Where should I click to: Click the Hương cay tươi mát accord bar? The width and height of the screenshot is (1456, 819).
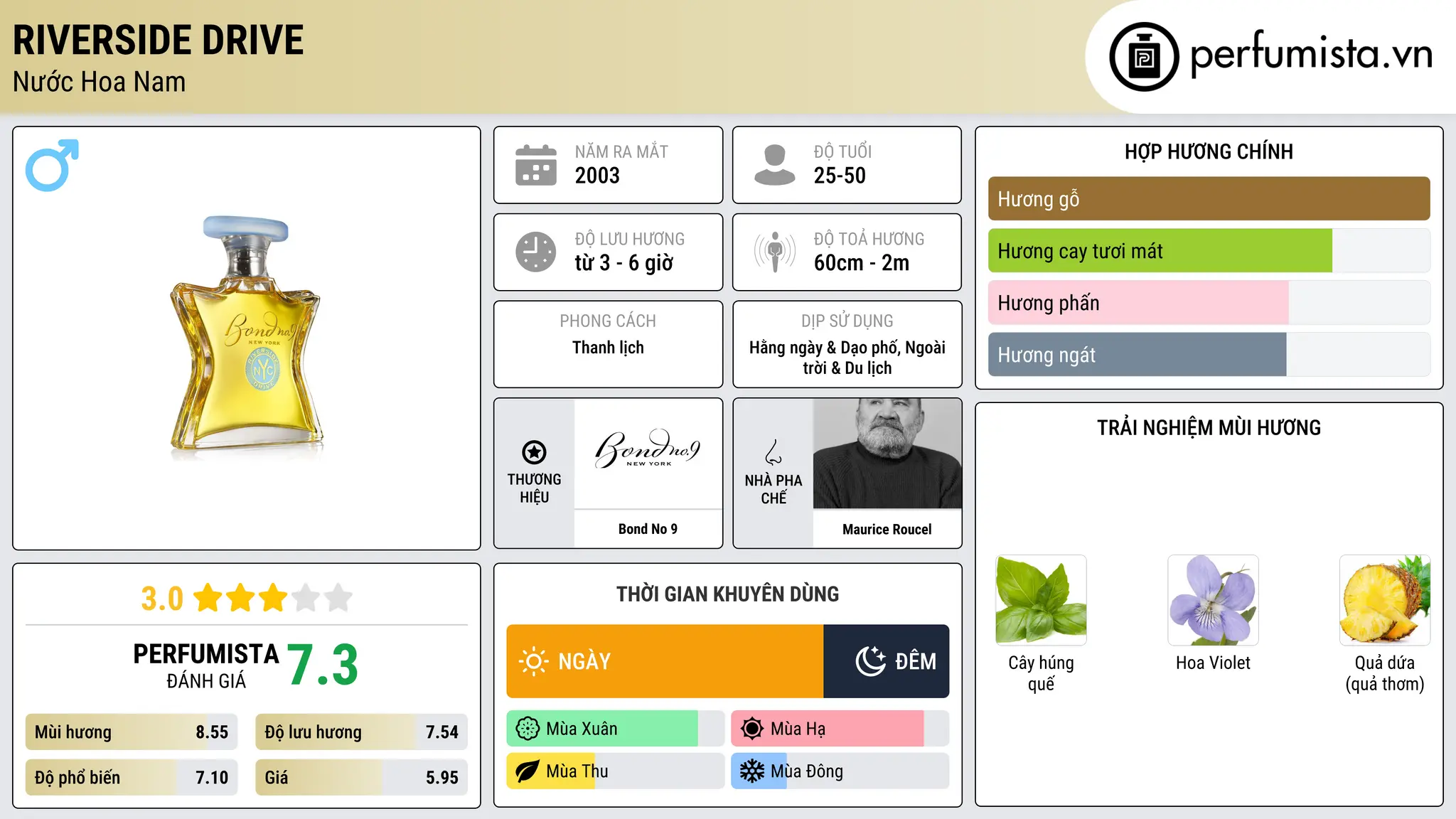(x=1209, y=251)
